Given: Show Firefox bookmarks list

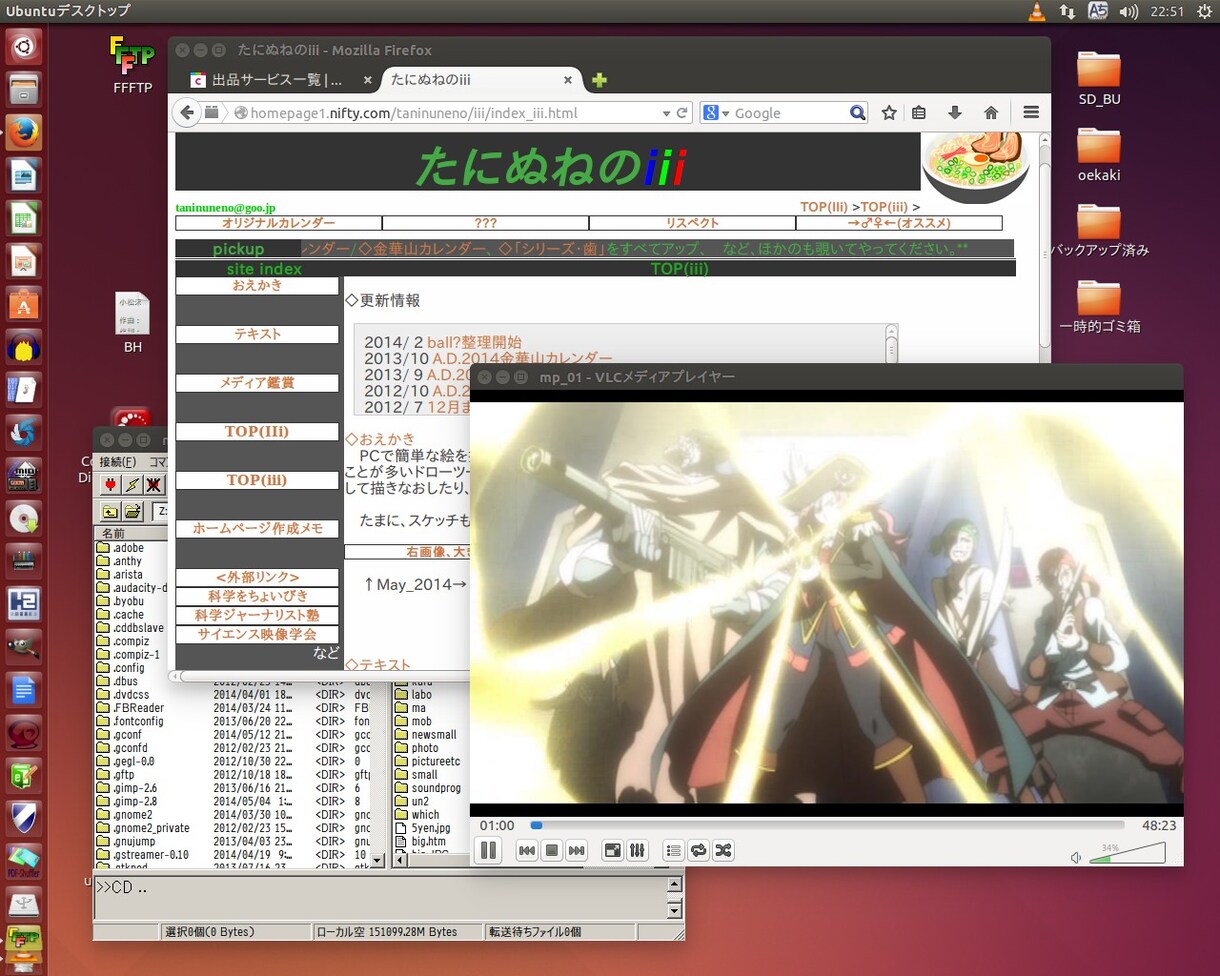Looking at the screenshot, I should pyautogui.click(x=919, y=113).
